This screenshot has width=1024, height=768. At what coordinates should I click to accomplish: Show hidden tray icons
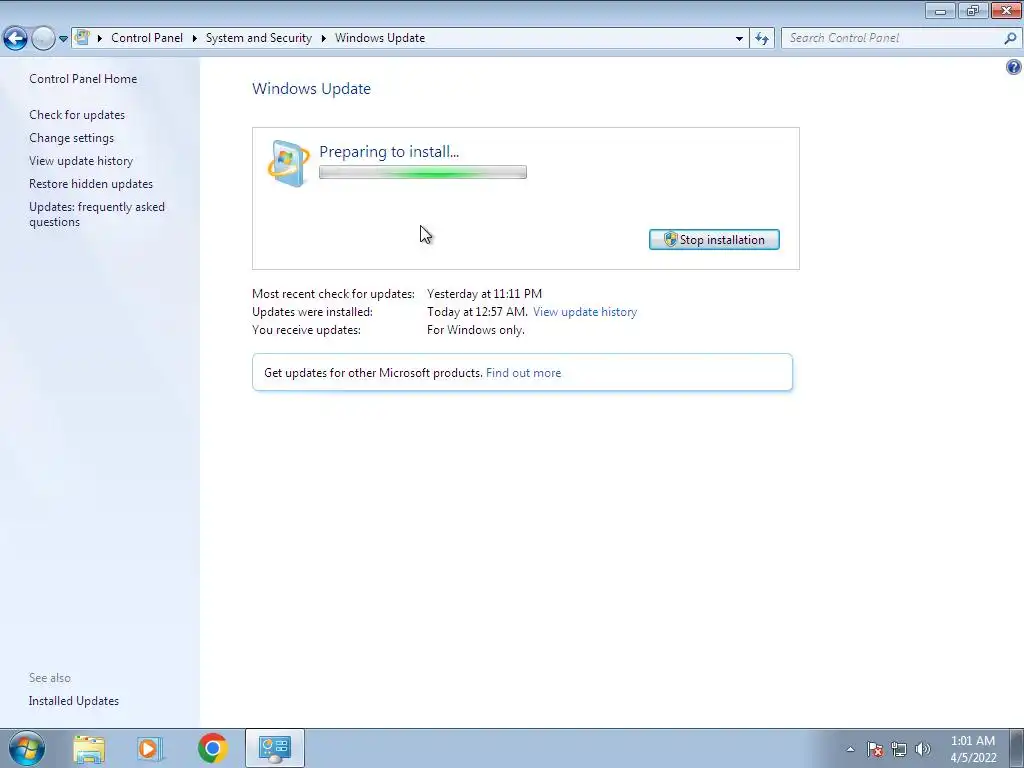850,749
